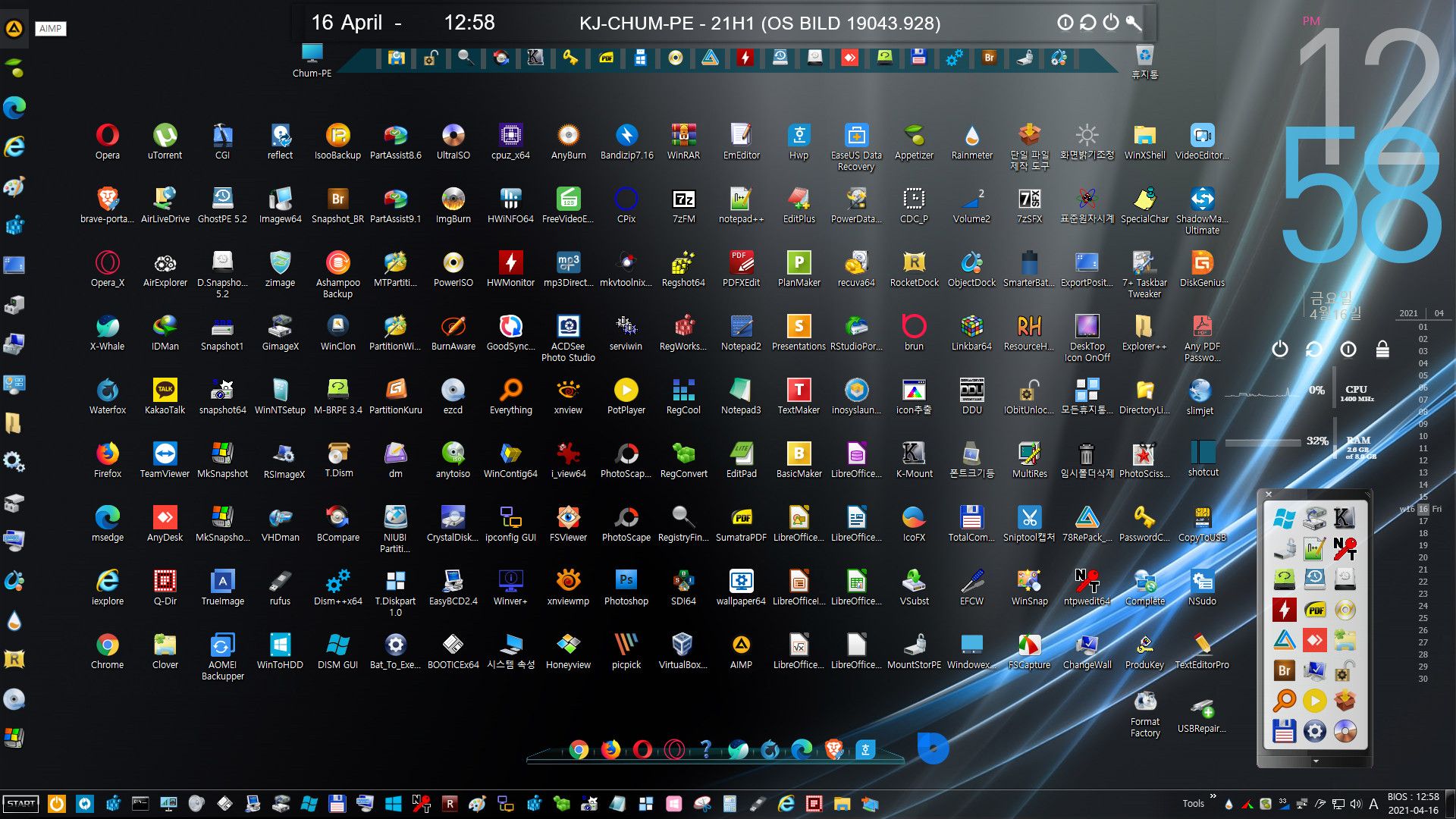Open Edge from the left sidebar
Screen dimensions: 1456x819
tap(14, 107)
